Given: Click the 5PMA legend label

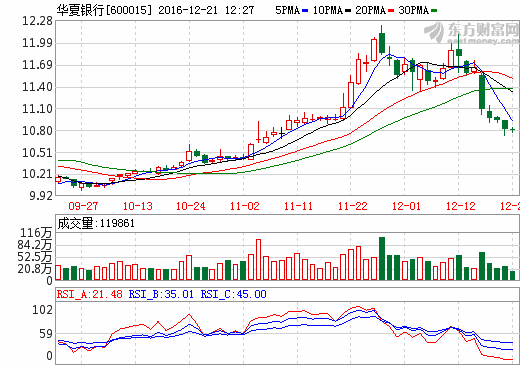Looking at the screenshot, I should pyautogui.click(x=287, y=10).
